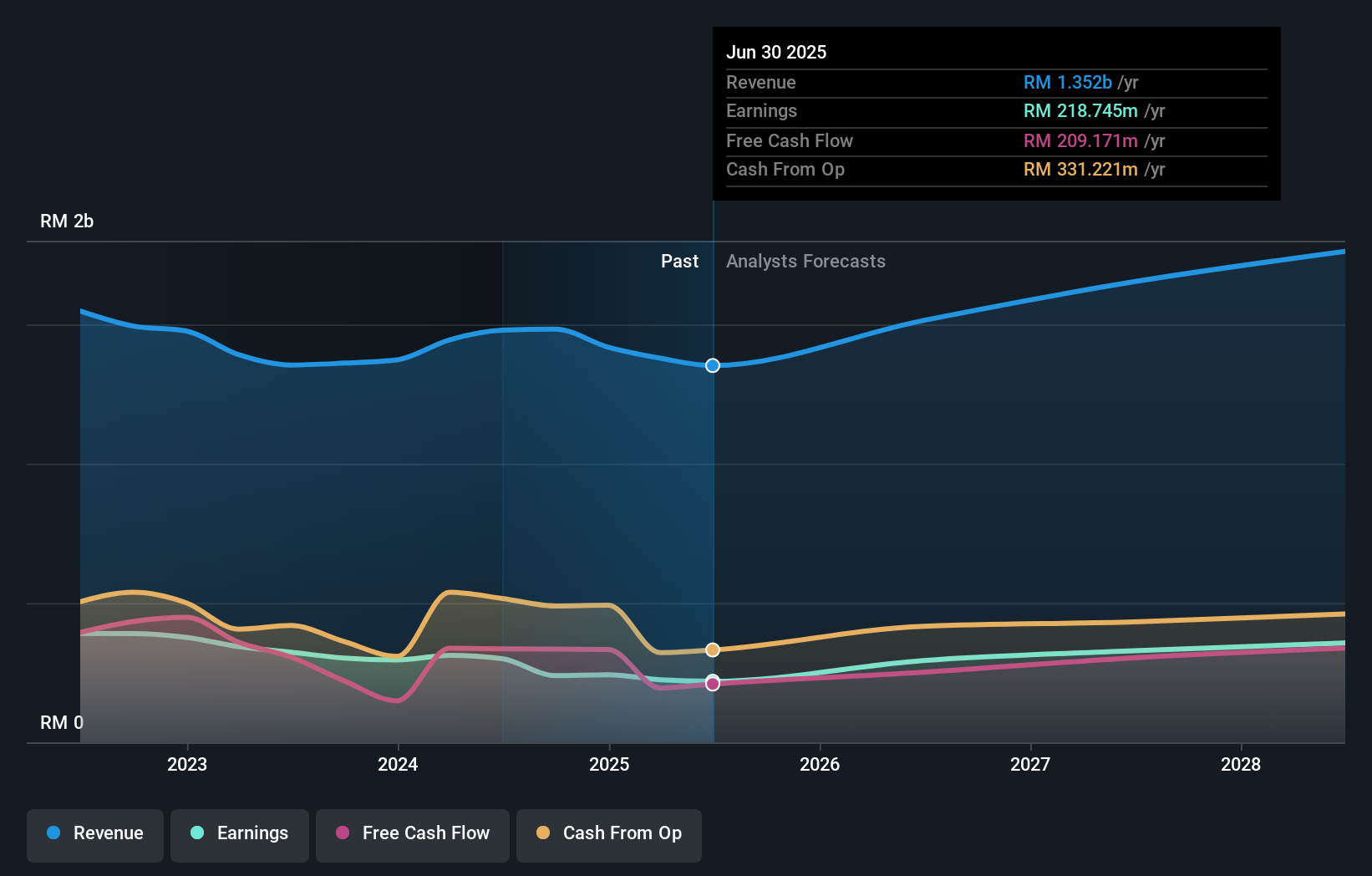Switch to the Analysts Forecasts section
The width and height of the screenshot is (1372, 876).
pos(805,261)
